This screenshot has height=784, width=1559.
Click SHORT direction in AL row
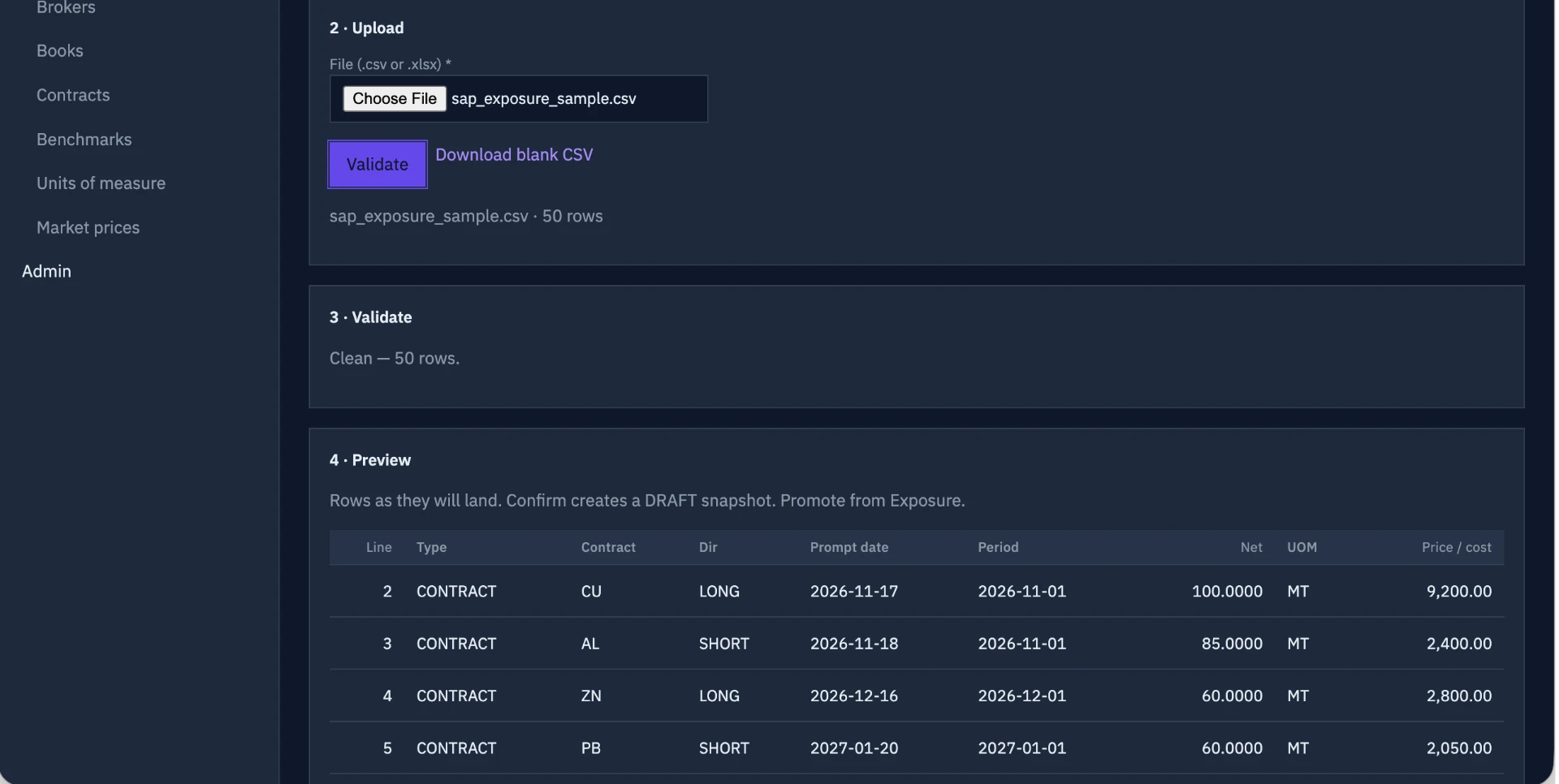[724, 644]
